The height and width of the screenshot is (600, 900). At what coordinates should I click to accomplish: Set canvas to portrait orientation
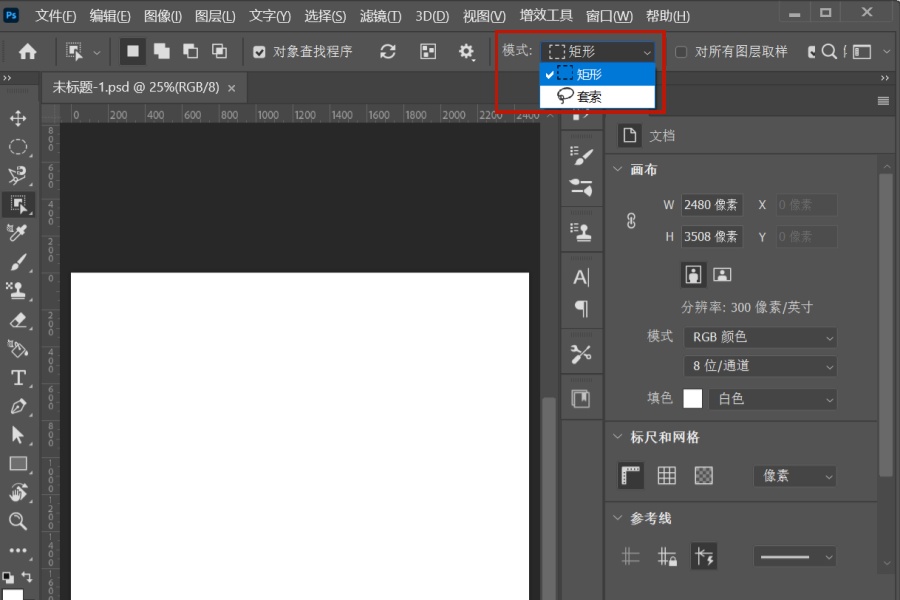693,274
